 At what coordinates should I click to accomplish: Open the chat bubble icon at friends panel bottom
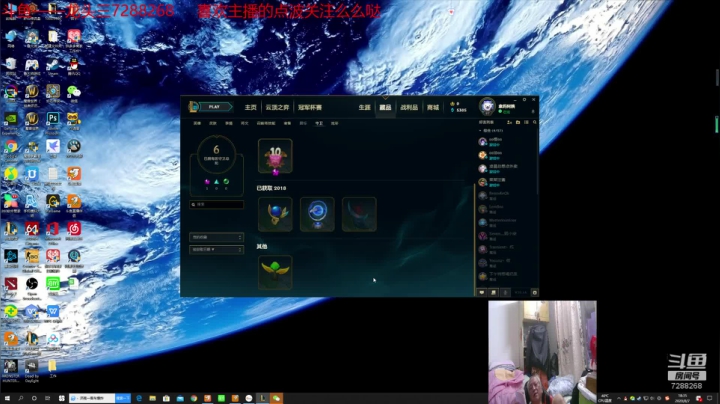click(482, 292)
